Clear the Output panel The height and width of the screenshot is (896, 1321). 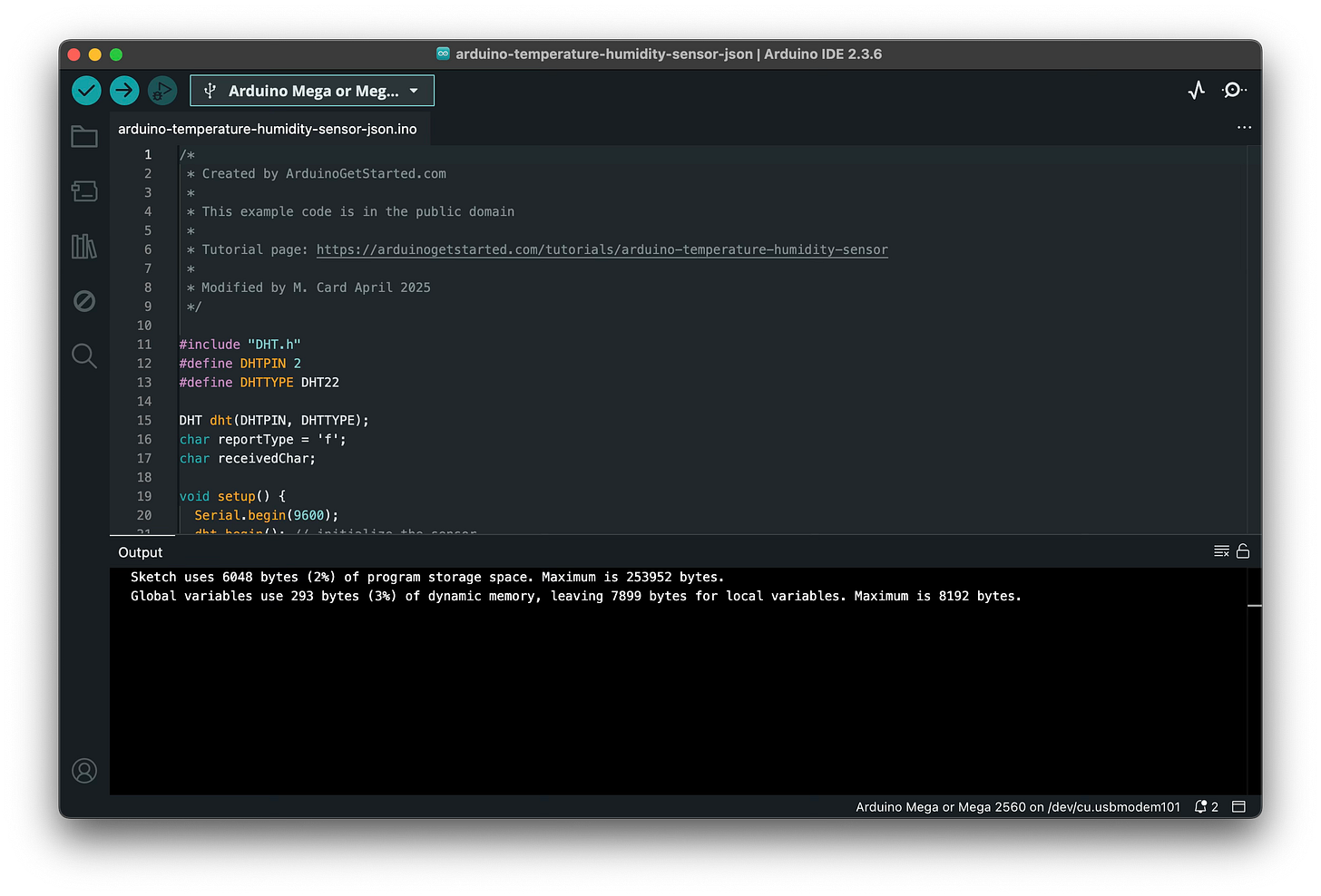coord(1221,551)
